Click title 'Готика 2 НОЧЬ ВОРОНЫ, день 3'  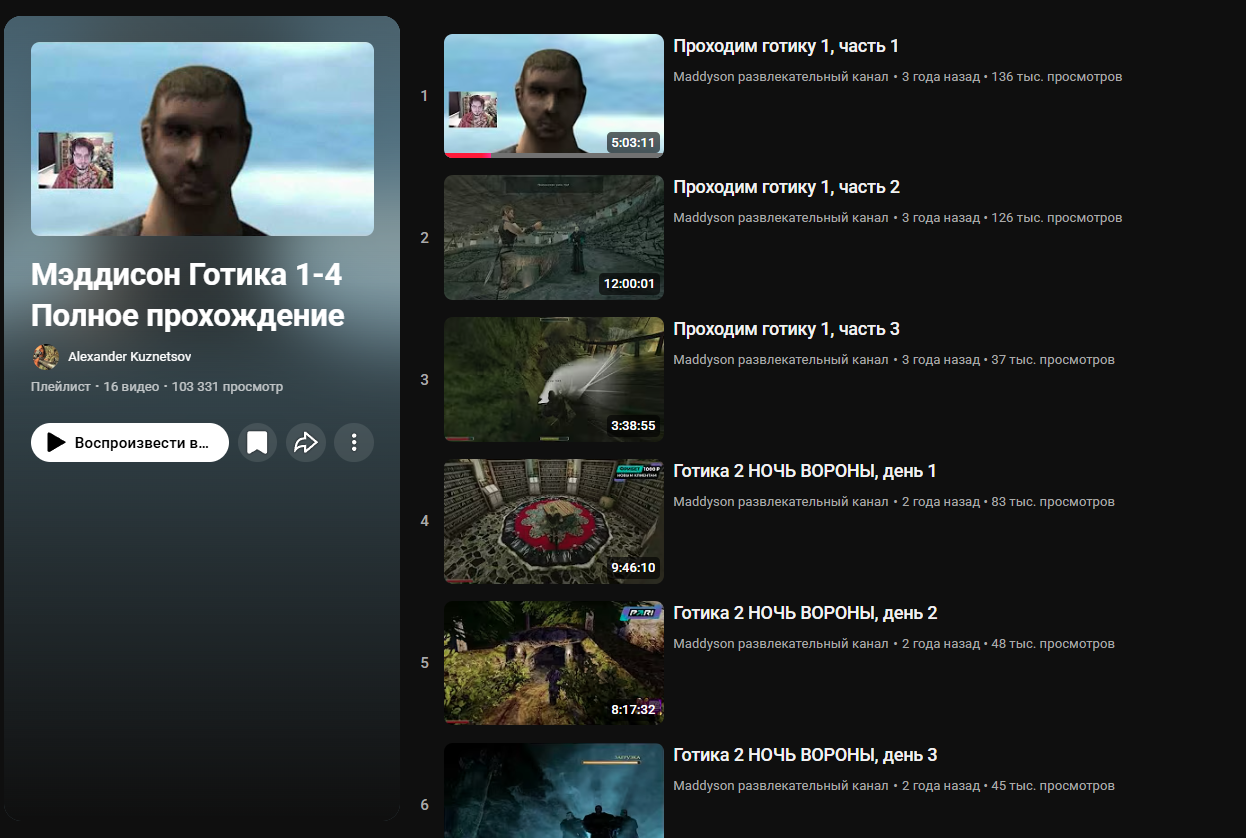805,755
